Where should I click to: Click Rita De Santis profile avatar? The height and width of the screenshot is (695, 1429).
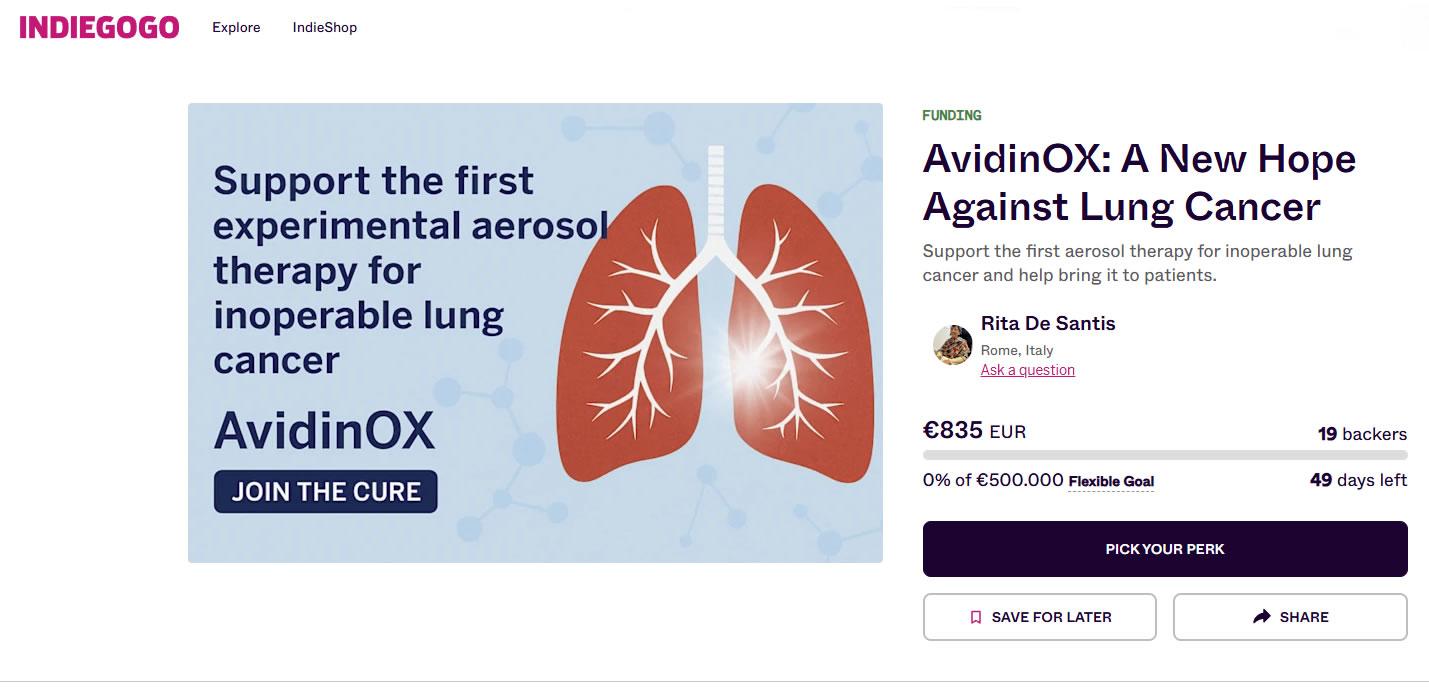pyautogui.click(x=952, y=345)
